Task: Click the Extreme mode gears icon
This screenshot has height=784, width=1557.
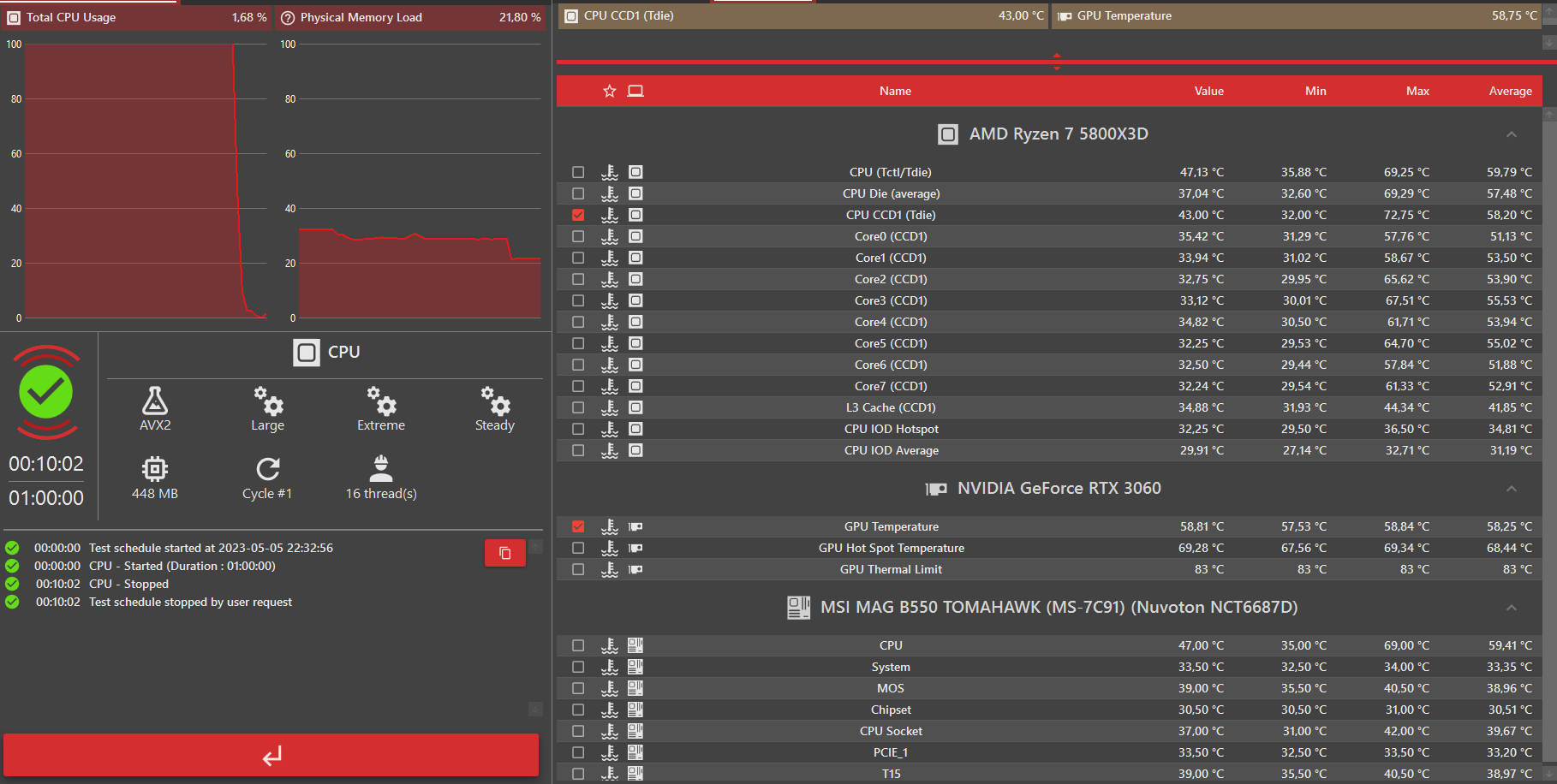Action: pyautogui.click(x=381, y=400)
